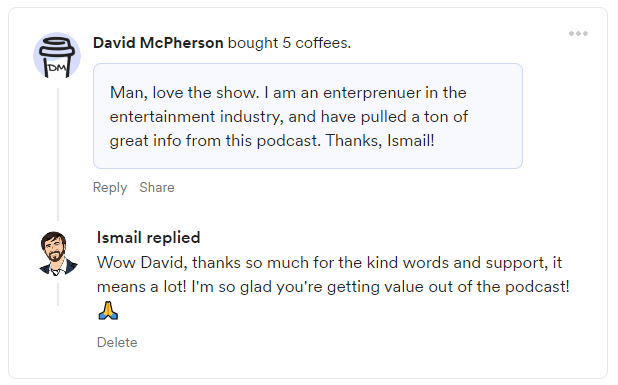Click David McPherson's coffee cup avatar
The width and height of the screenshot is (618, 385).
57,56
